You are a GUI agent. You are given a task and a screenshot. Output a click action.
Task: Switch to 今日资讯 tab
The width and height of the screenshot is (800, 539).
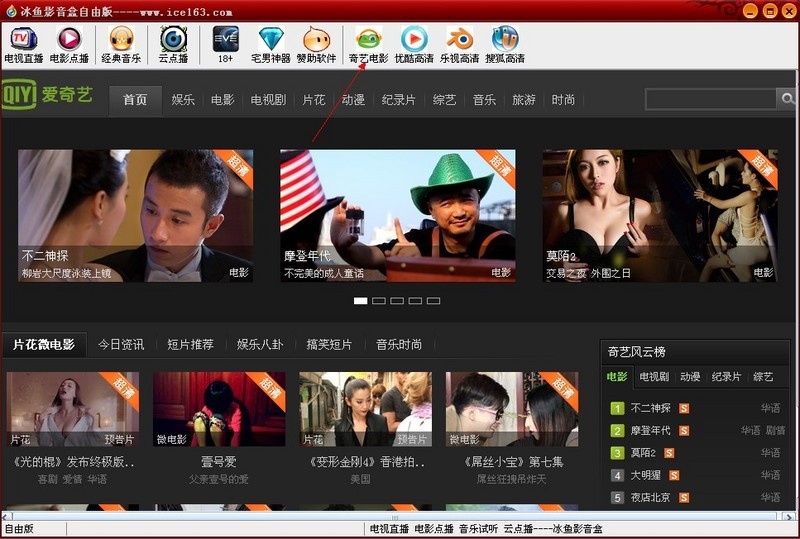click(x=121, y=345)
